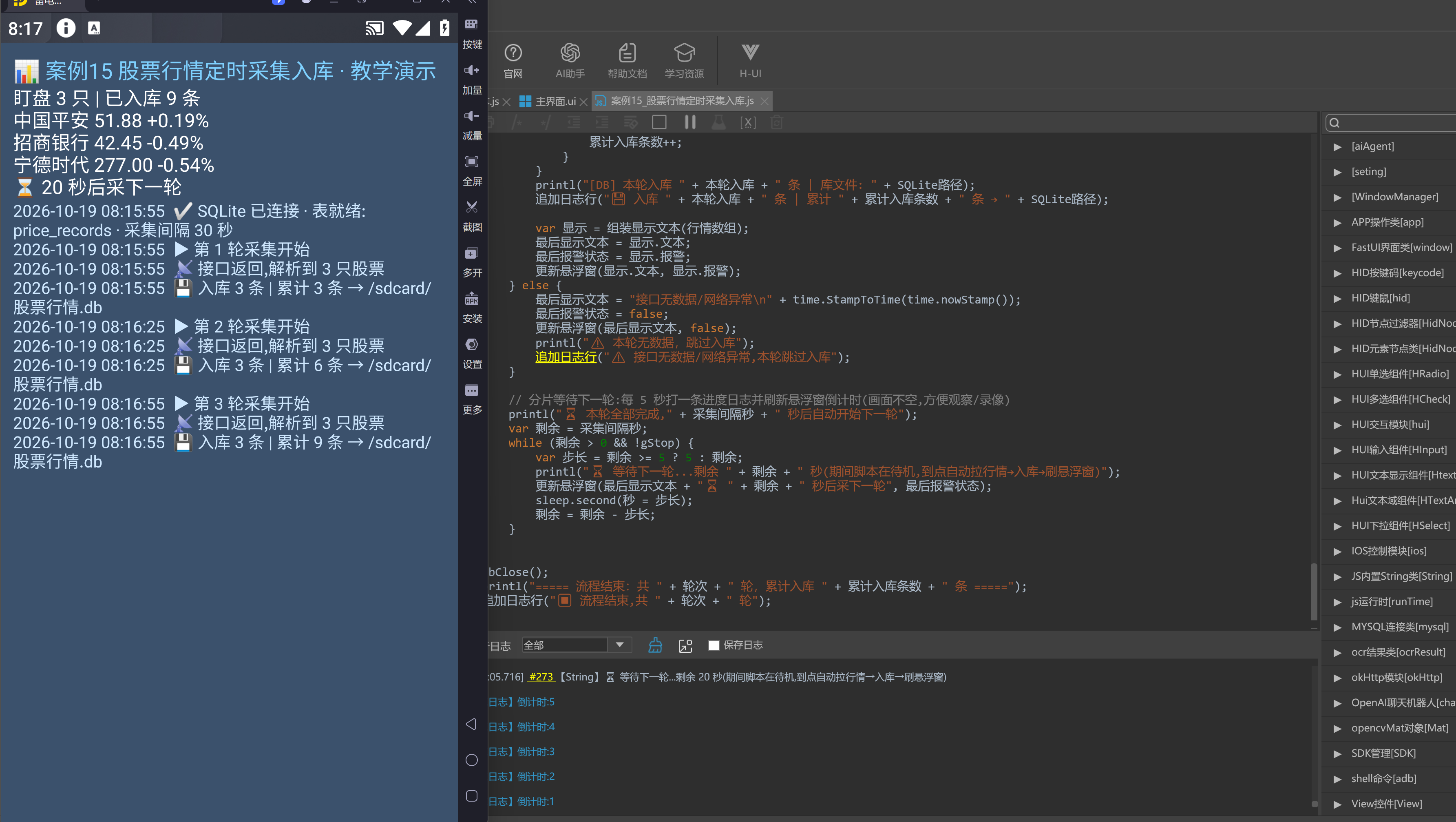Pause the running script

[x=689, y=122]
